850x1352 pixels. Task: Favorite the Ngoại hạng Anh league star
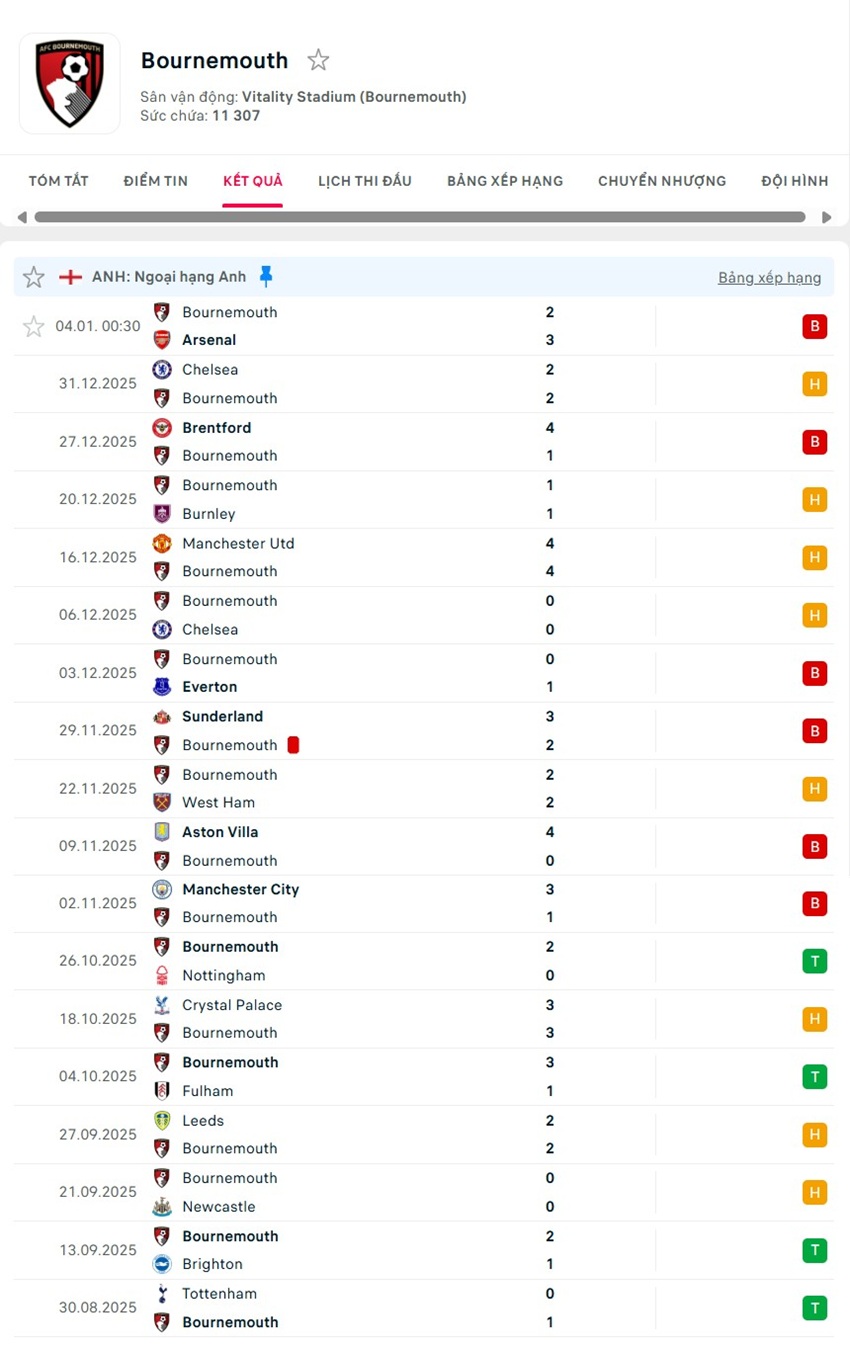click(x=33, y=277)
